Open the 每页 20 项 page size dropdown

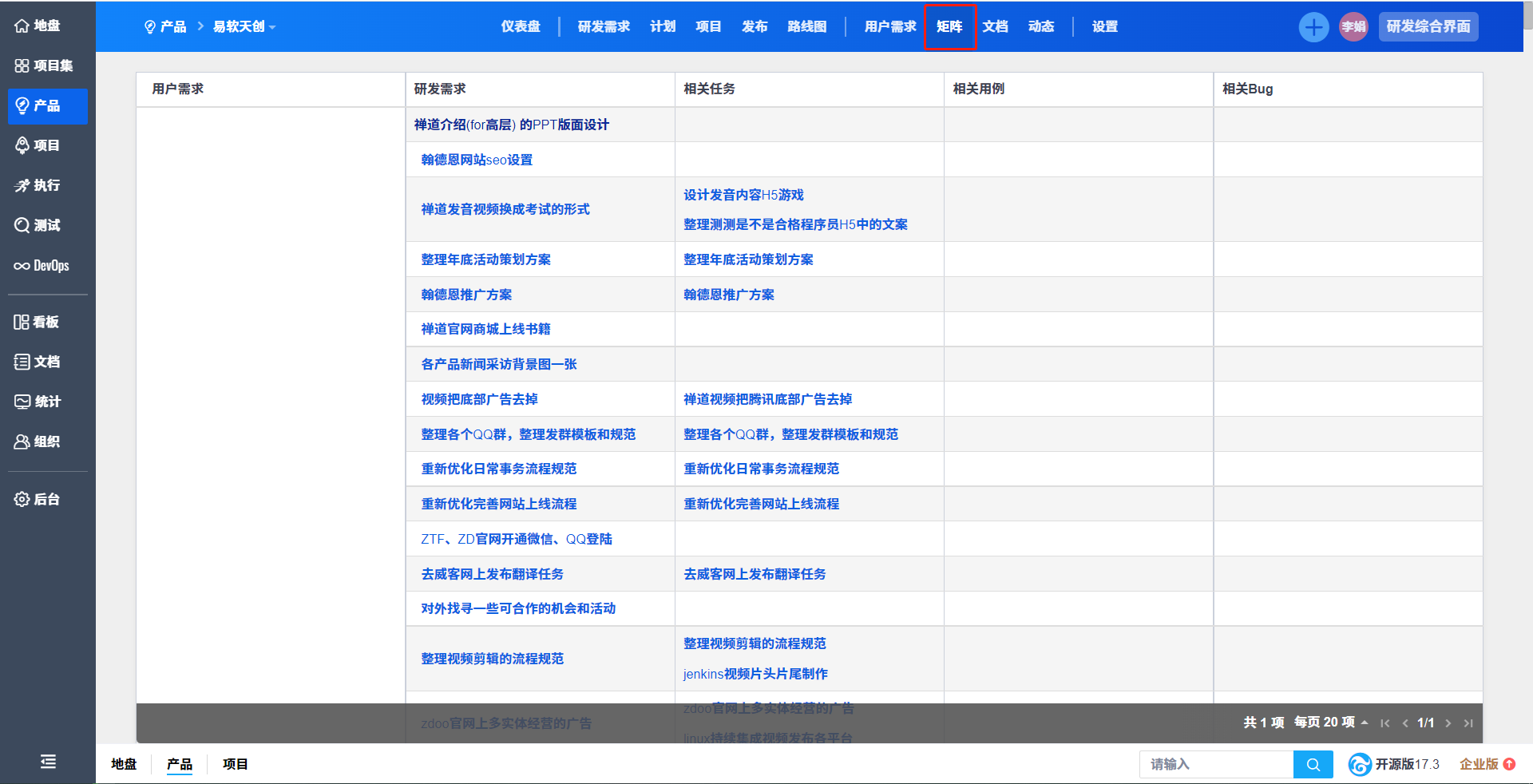pos(1330,723)
